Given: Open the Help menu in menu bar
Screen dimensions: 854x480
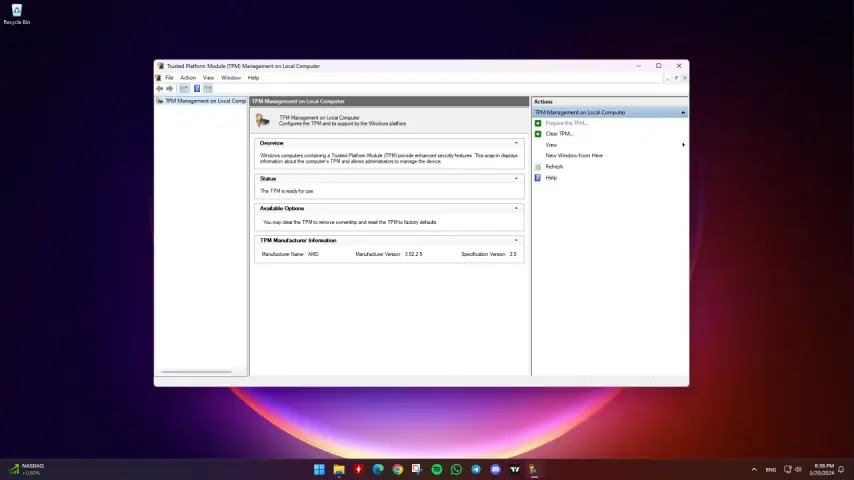Looking at the screenshot, I should click(x=253, y=78).
